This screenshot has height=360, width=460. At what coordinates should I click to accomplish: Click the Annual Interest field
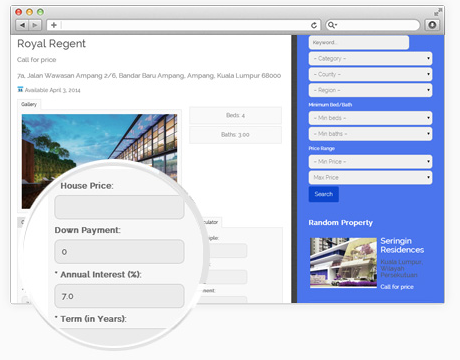(x=119, y=296)
